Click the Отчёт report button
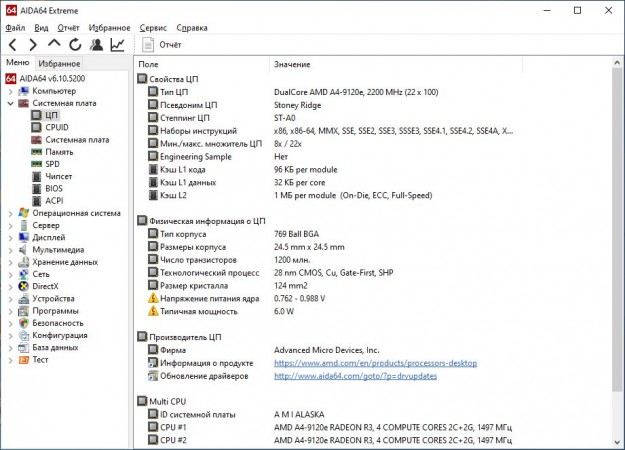The image size is (625, 450). (x=161, y=45)
